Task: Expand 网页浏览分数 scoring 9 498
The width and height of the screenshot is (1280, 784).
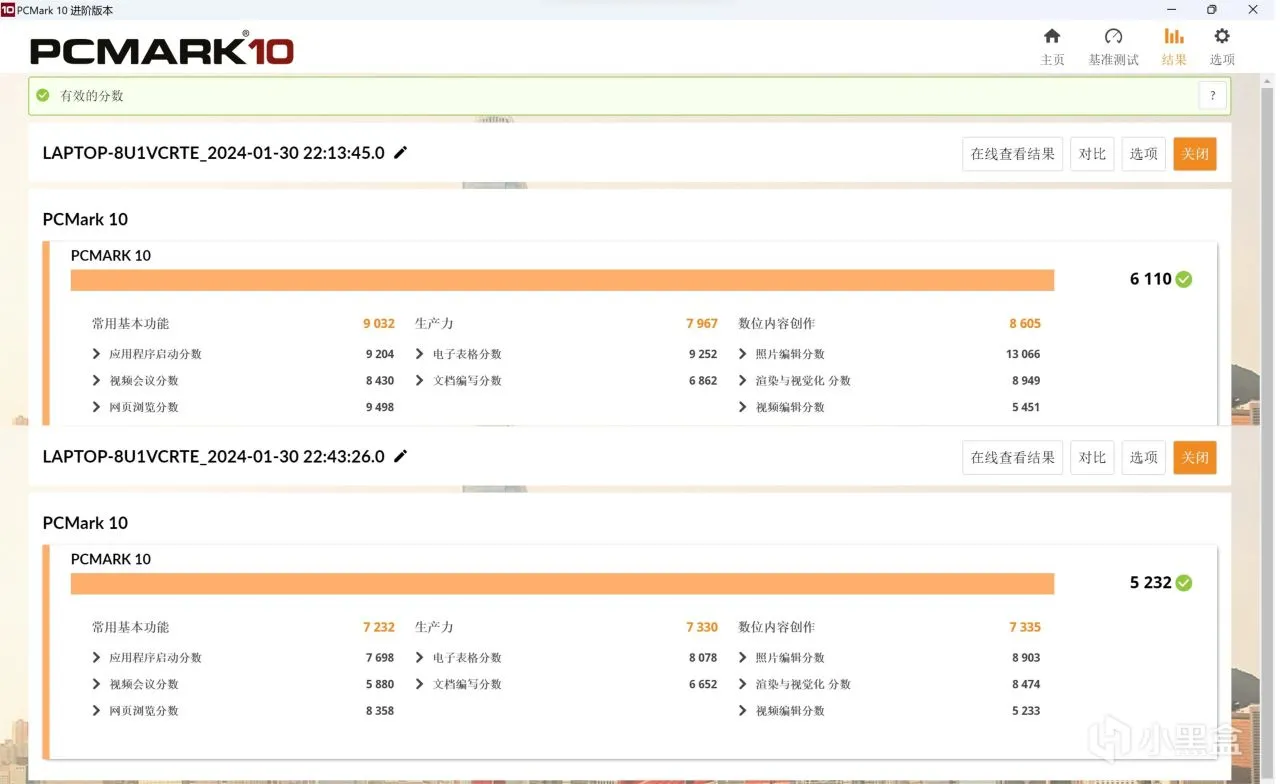Action: click(97, 407)
